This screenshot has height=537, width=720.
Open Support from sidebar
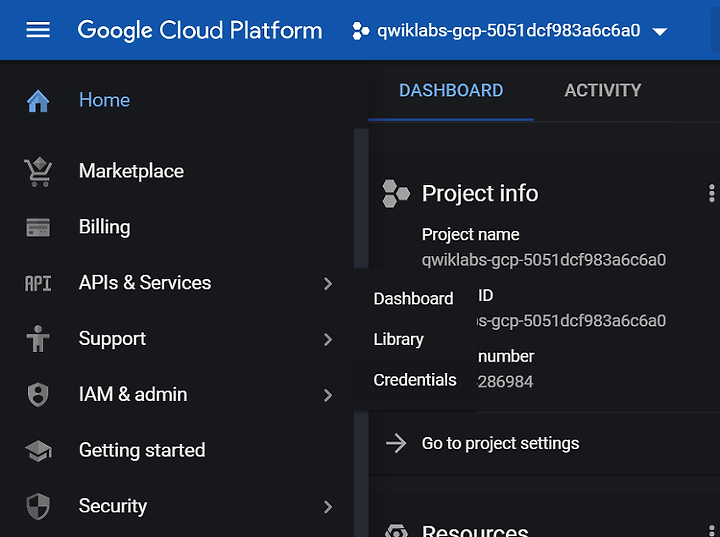[x=112, y=339]
